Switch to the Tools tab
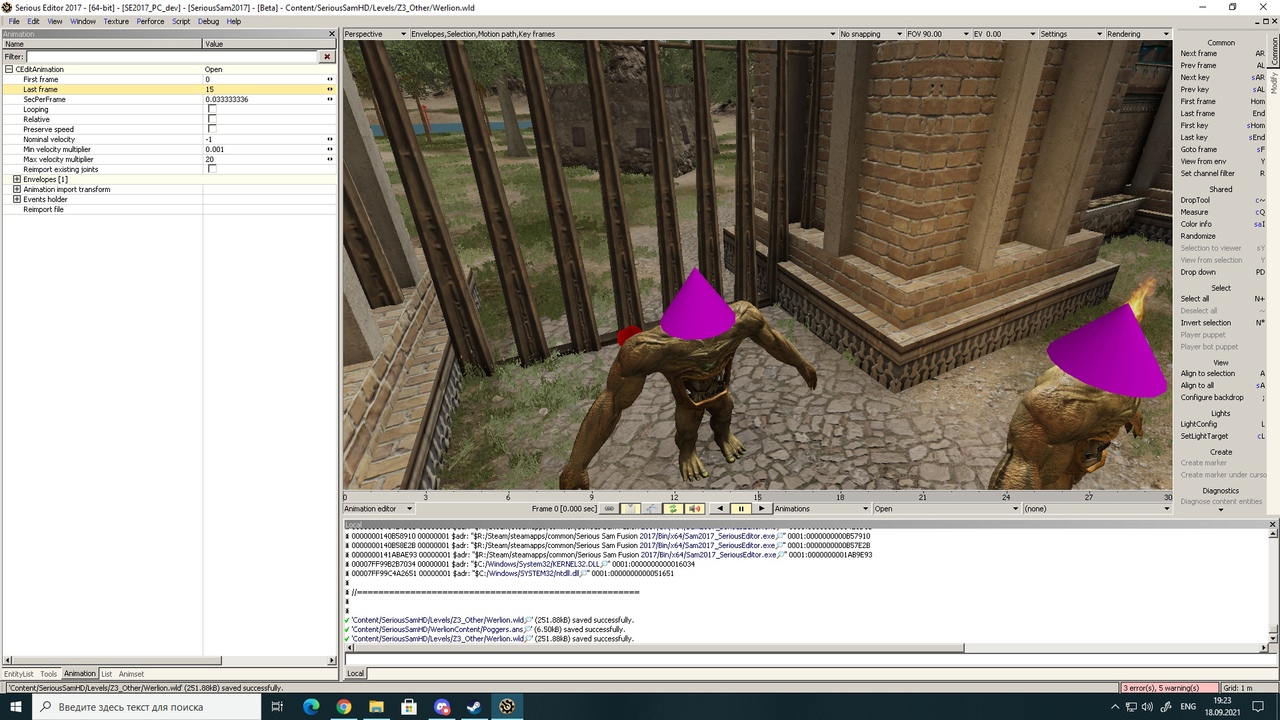 pyautogui.click(x=49, y=674)
